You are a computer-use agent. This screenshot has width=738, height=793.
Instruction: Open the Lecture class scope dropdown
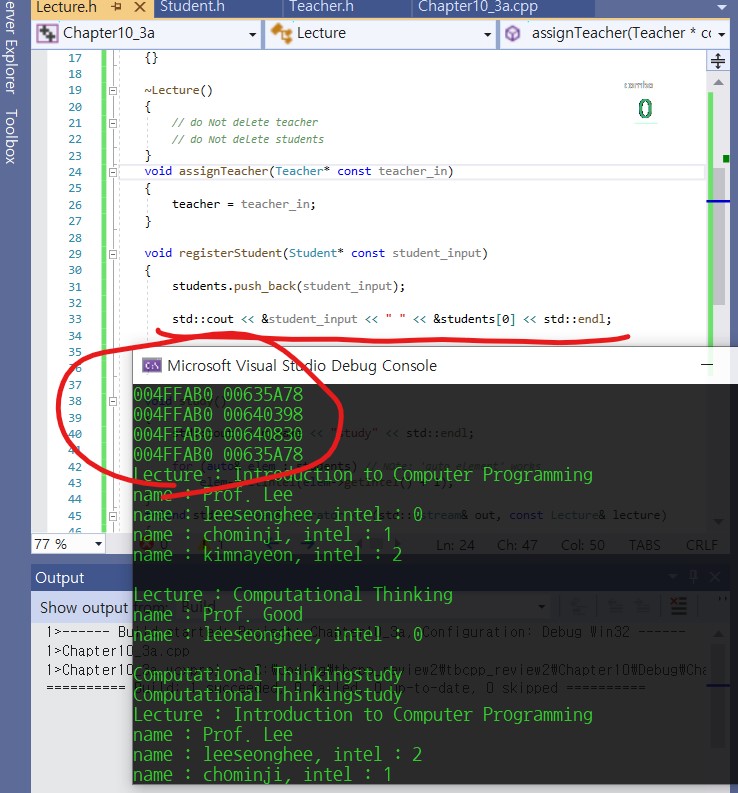[x=487, y=34]
